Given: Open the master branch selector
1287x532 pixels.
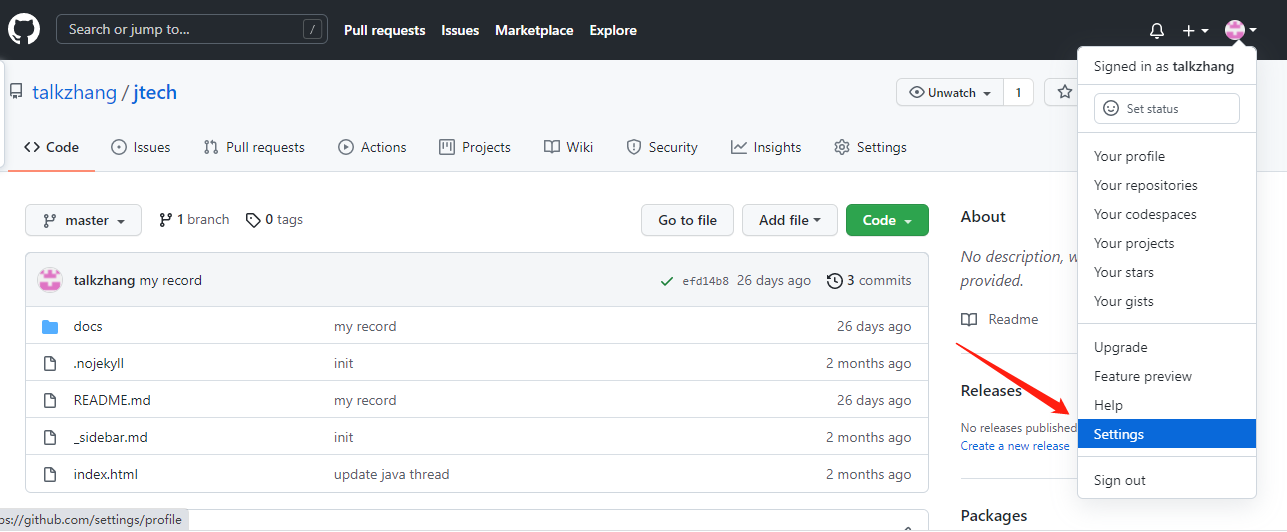Looking at the screenshot, I should (x=83, y=220).
